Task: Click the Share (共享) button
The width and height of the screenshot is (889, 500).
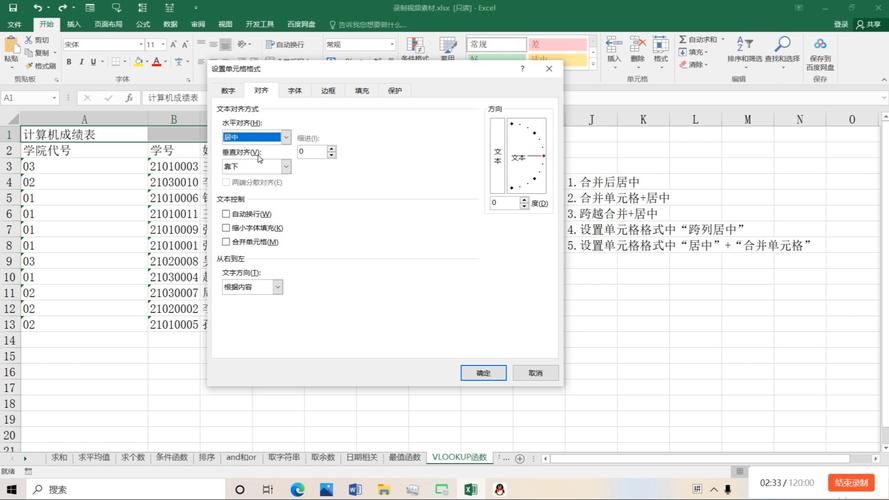Action: 869,24
